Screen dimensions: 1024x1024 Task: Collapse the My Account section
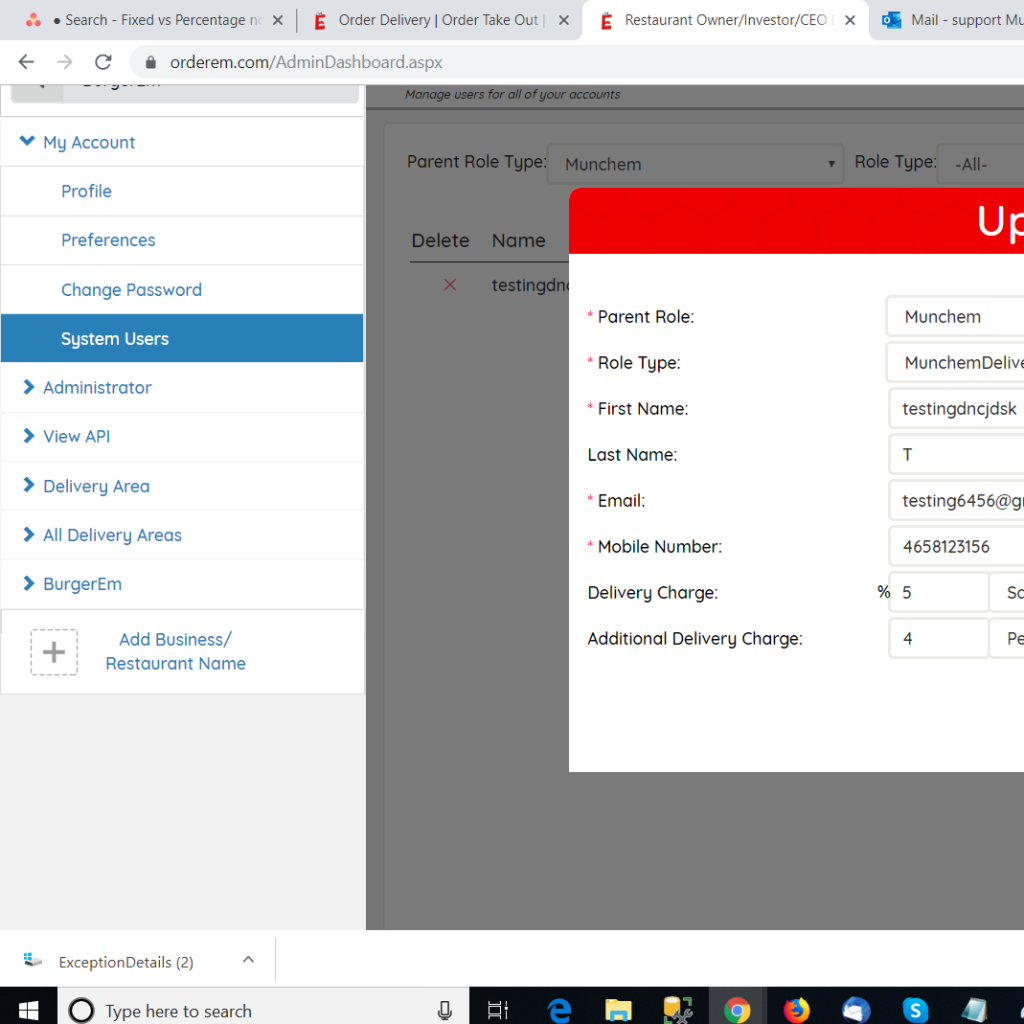[x=28, y=142]
